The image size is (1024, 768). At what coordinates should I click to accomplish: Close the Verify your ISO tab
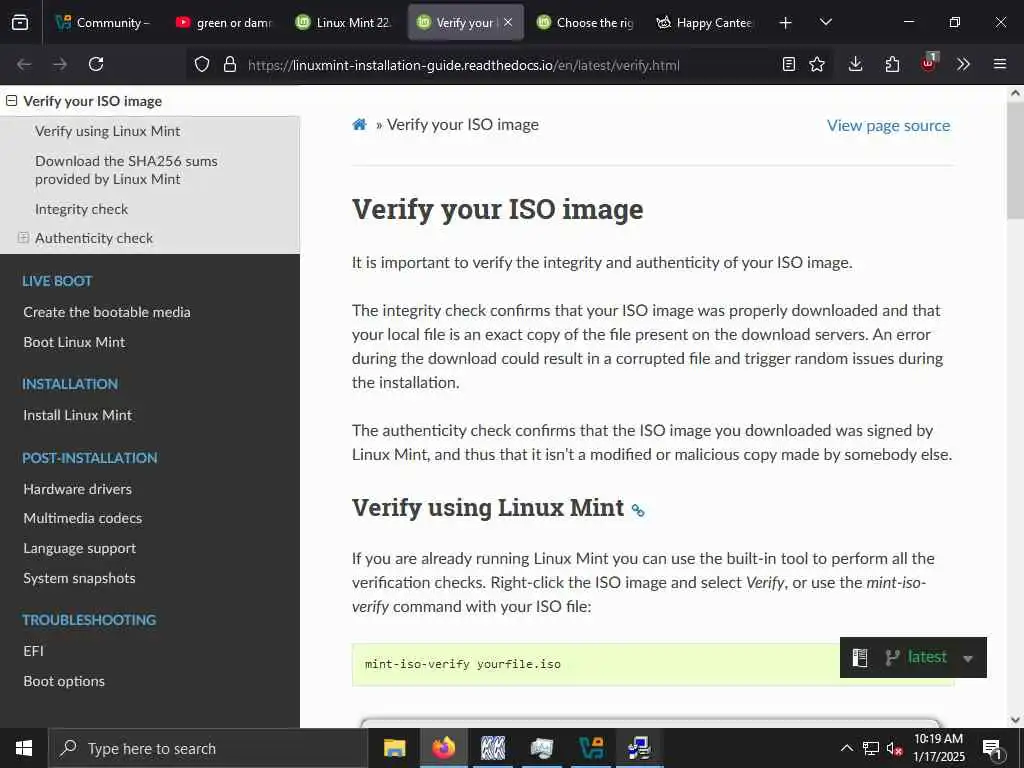tap(508, 22)
